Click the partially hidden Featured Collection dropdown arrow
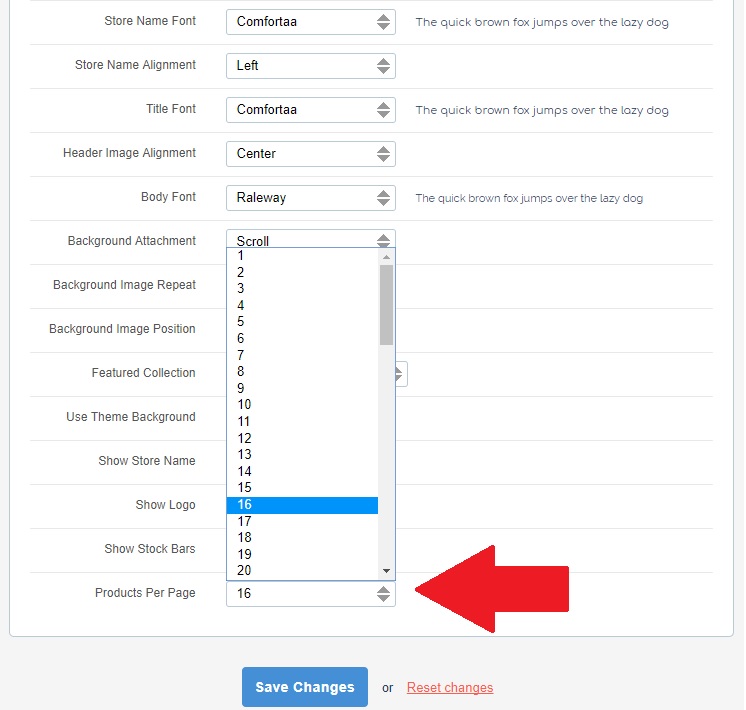This screenshot has height=710, width=746. (401, 374)
